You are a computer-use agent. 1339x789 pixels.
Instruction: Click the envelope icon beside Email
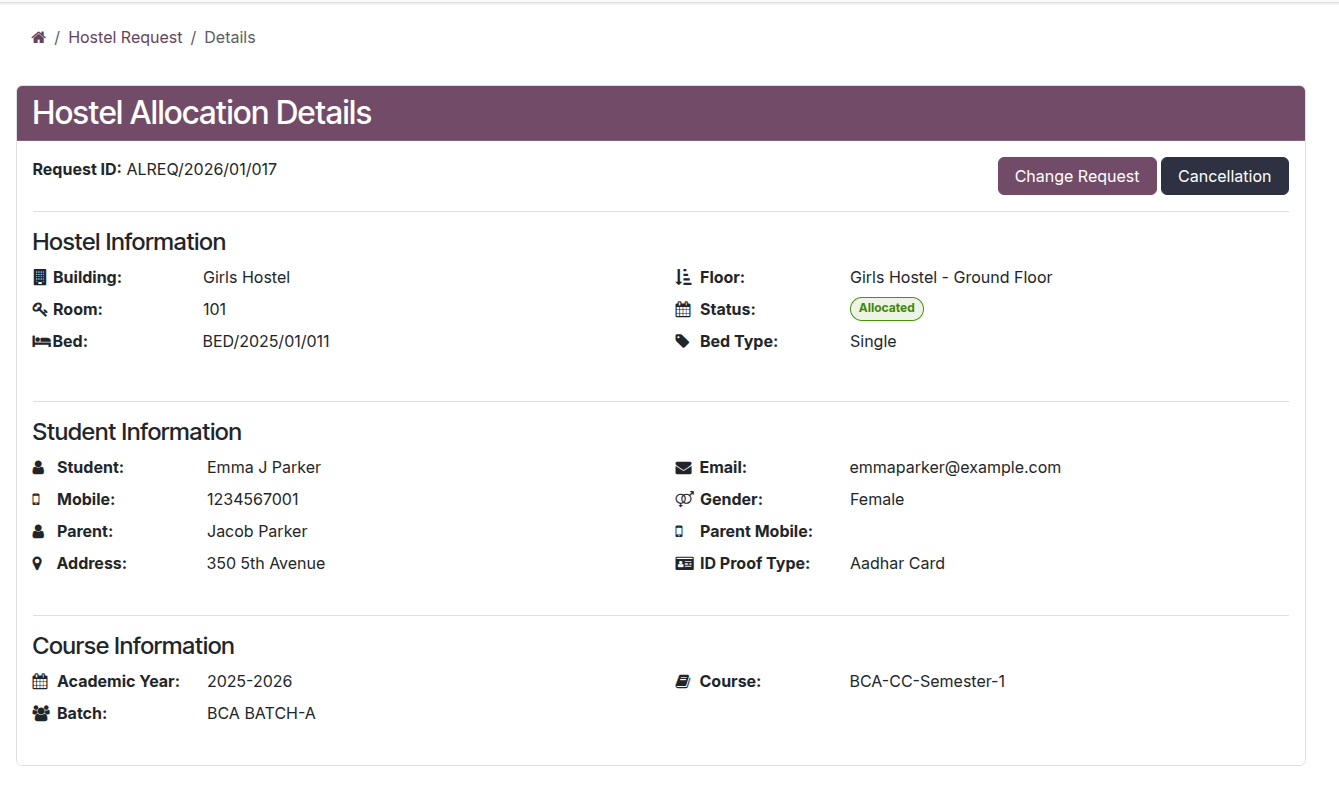683,468
